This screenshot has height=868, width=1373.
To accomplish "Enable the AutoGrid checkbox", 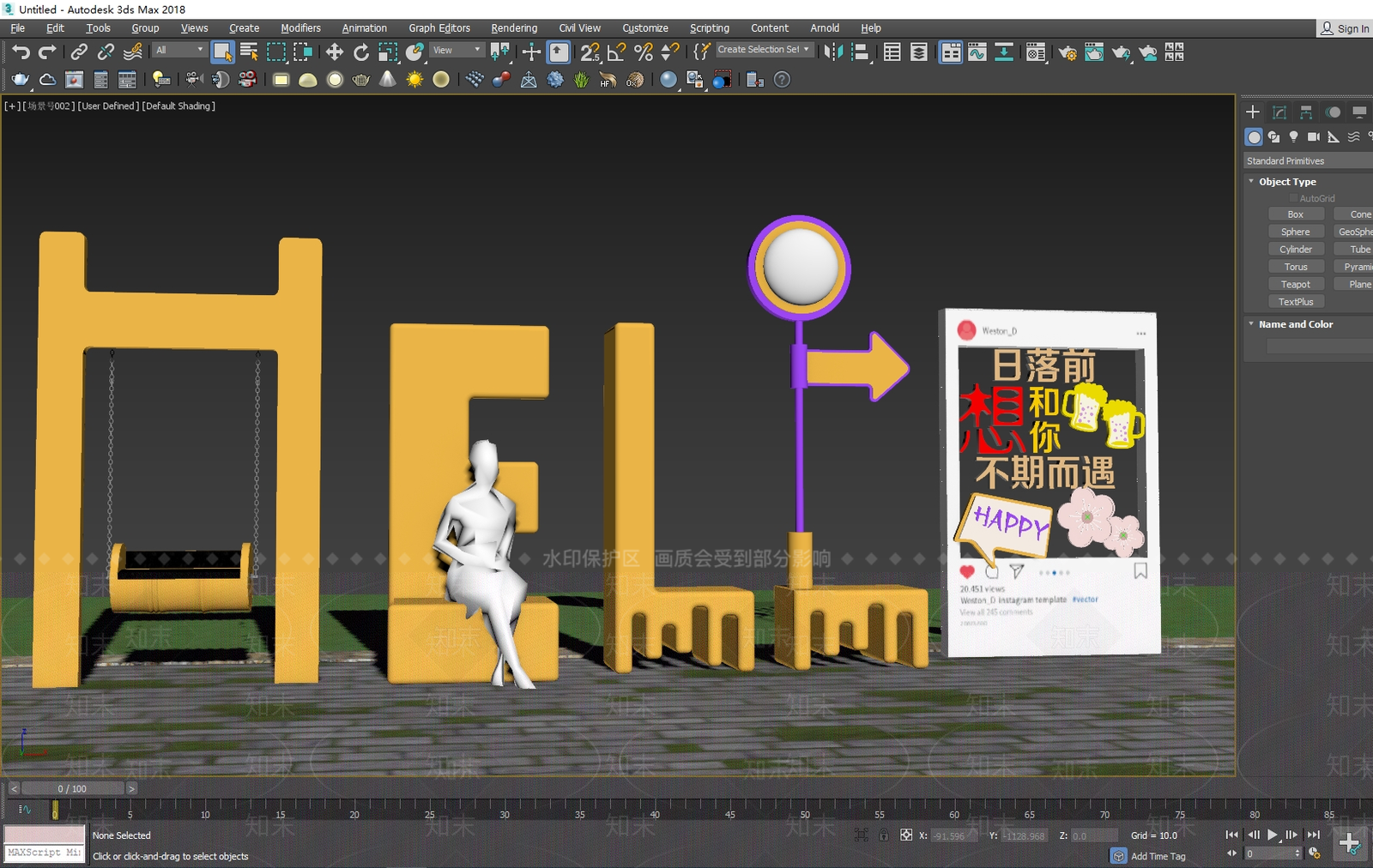I will tap(1293, 198).
